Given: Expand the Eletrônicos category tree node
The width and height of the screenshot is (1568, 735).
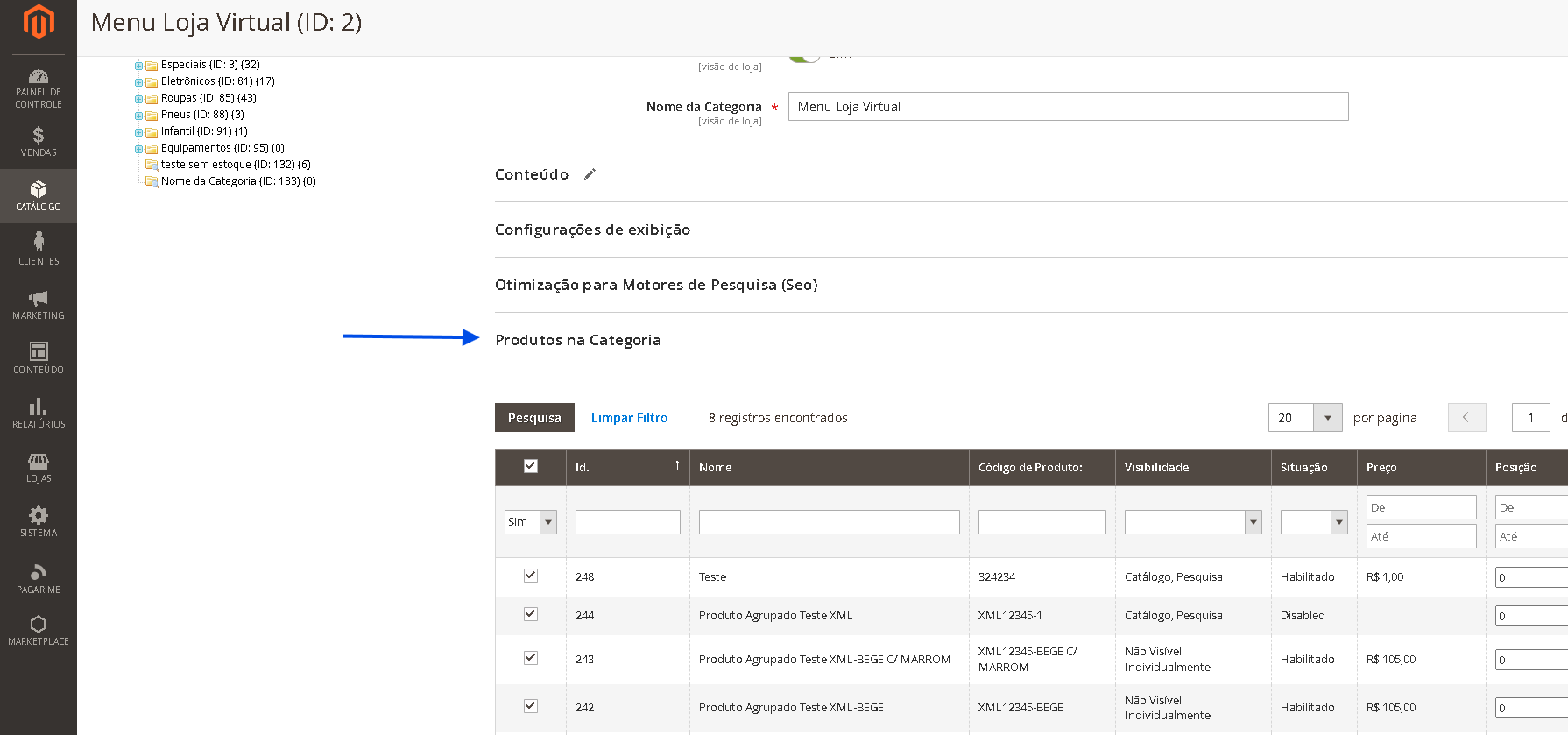Looking at the screenshot, I should coord(138,82).
